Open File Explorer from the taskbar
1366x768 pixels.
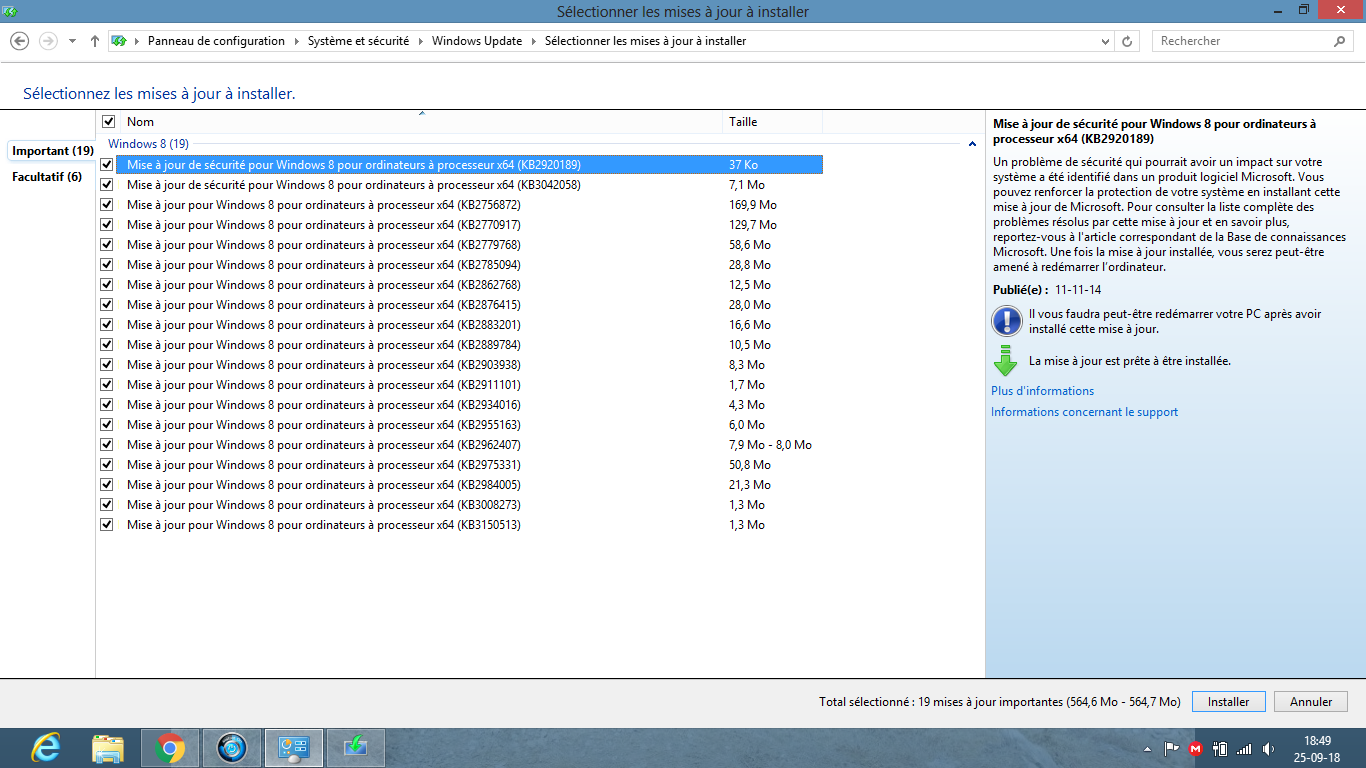point(107,748)
